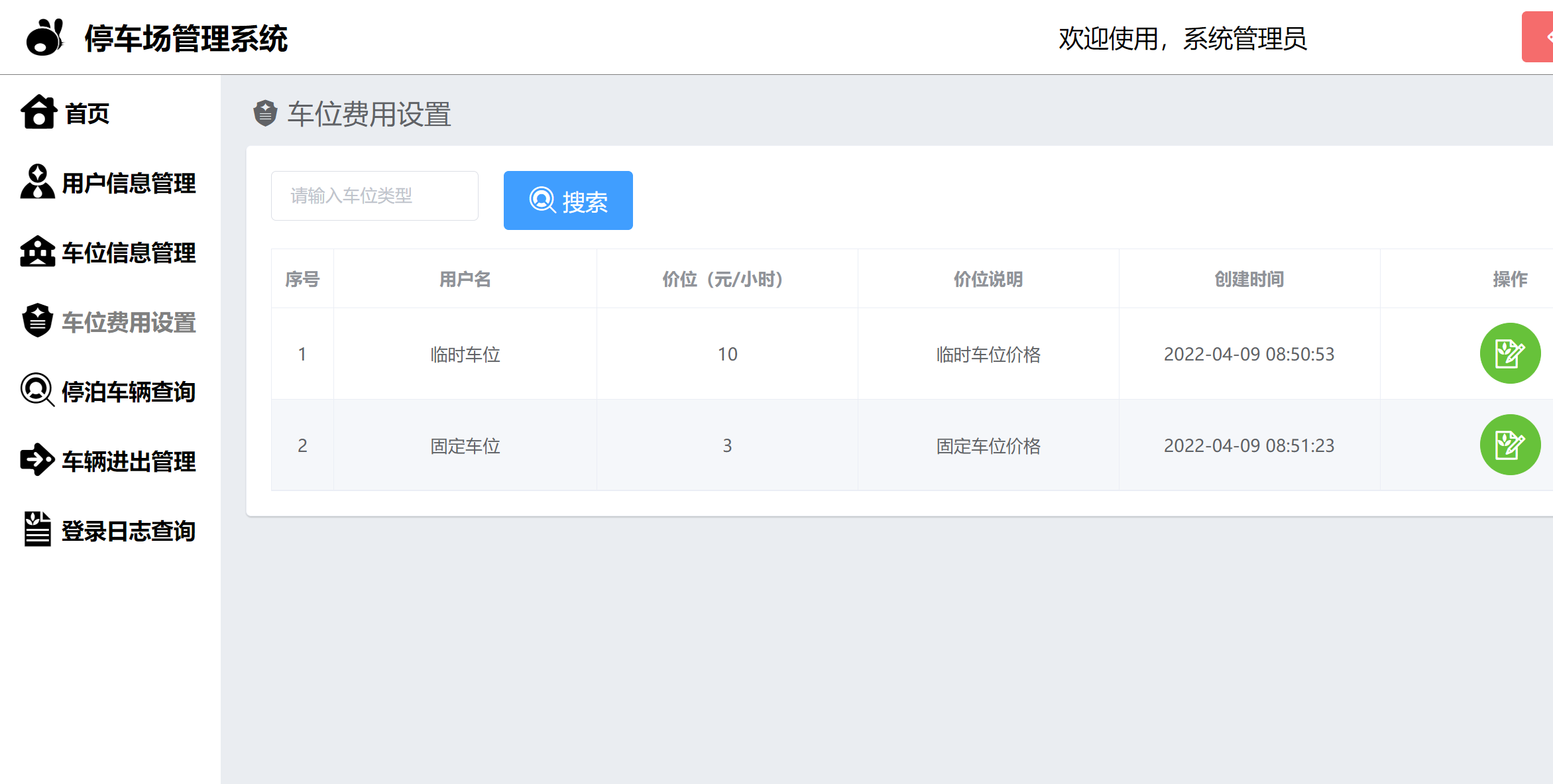Click the 车位信息管理 parking icon
The height and width of the screenshot is (784, 1553).
click(x=38, y=252)
